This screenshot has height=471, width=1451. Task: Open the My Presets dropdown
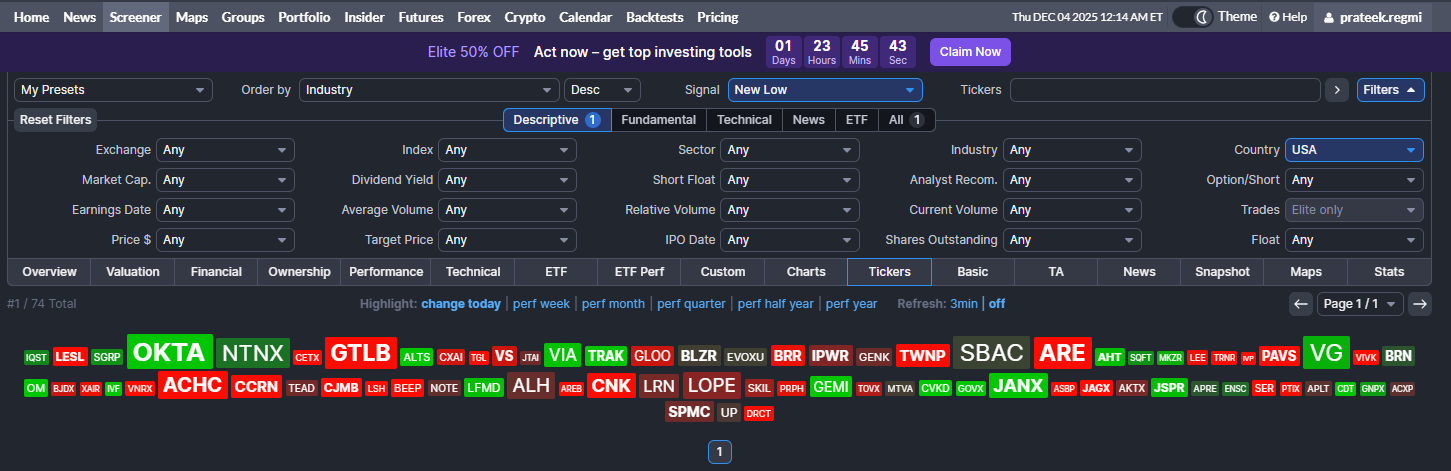click(x=113, y=90)
